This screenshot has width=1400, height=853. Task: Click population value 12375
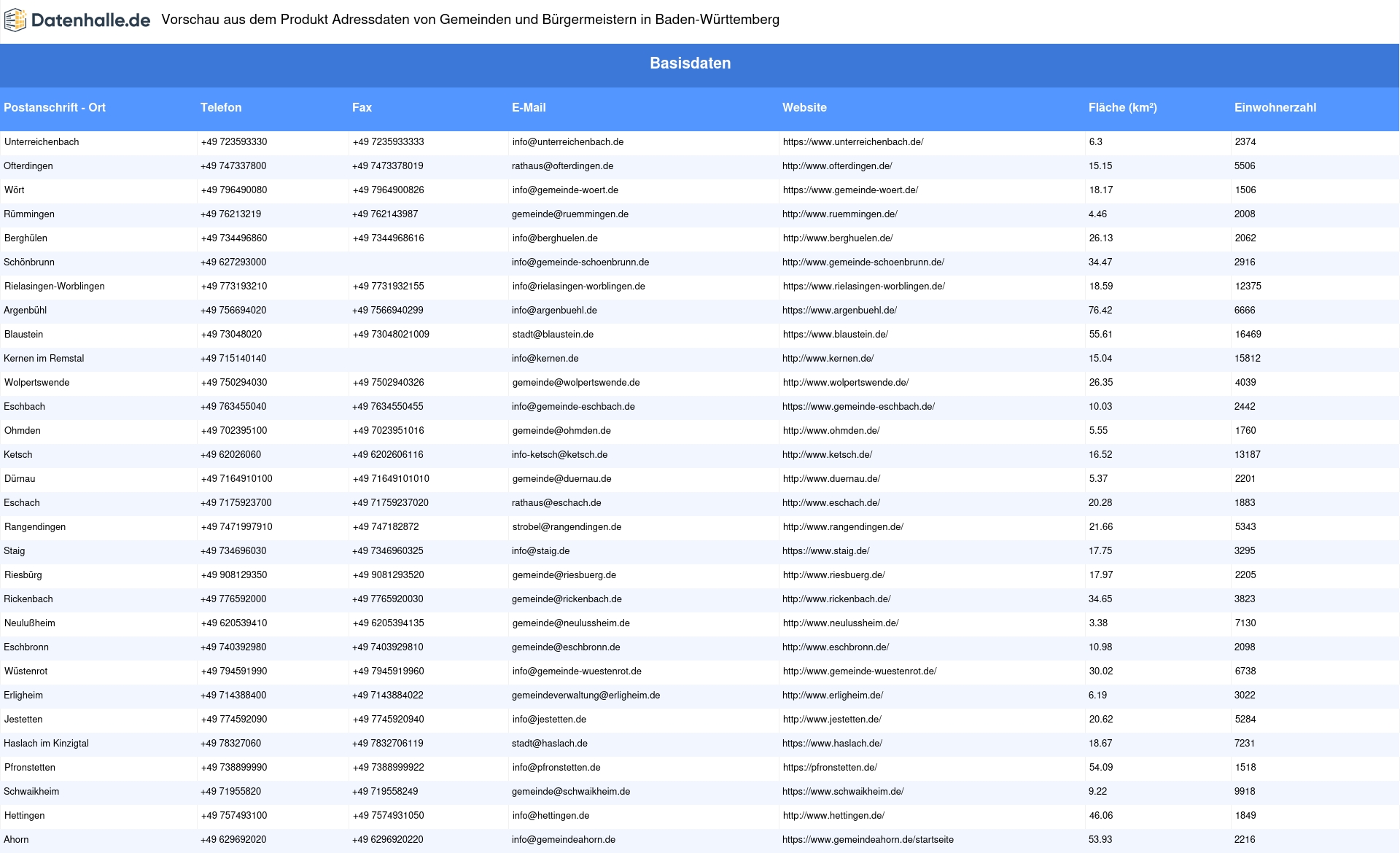click(x=1248, y=287)
